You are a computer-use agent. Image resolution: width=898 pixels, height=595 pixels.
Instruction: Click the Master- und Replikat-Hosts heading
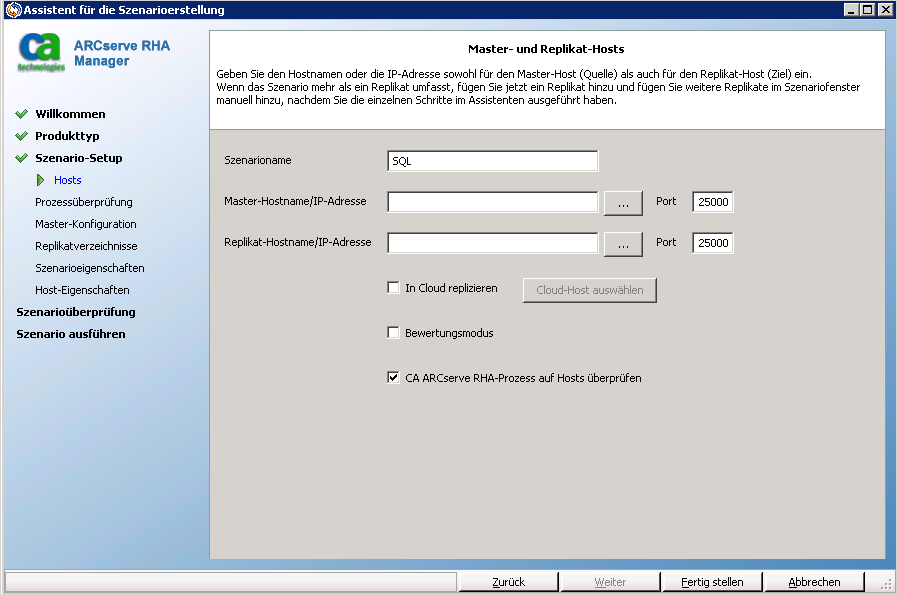(546, 49)
